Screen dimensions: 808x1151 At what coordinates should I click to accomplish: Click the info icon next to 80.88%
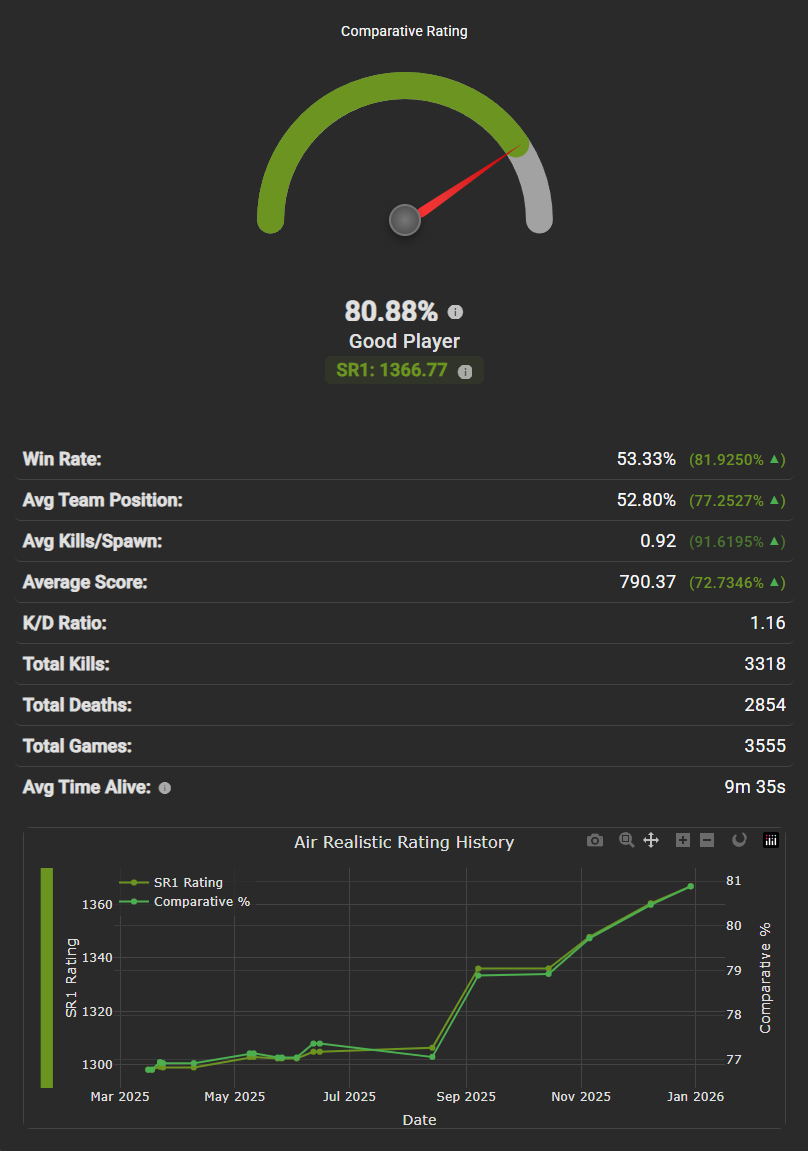click(455, 312)
